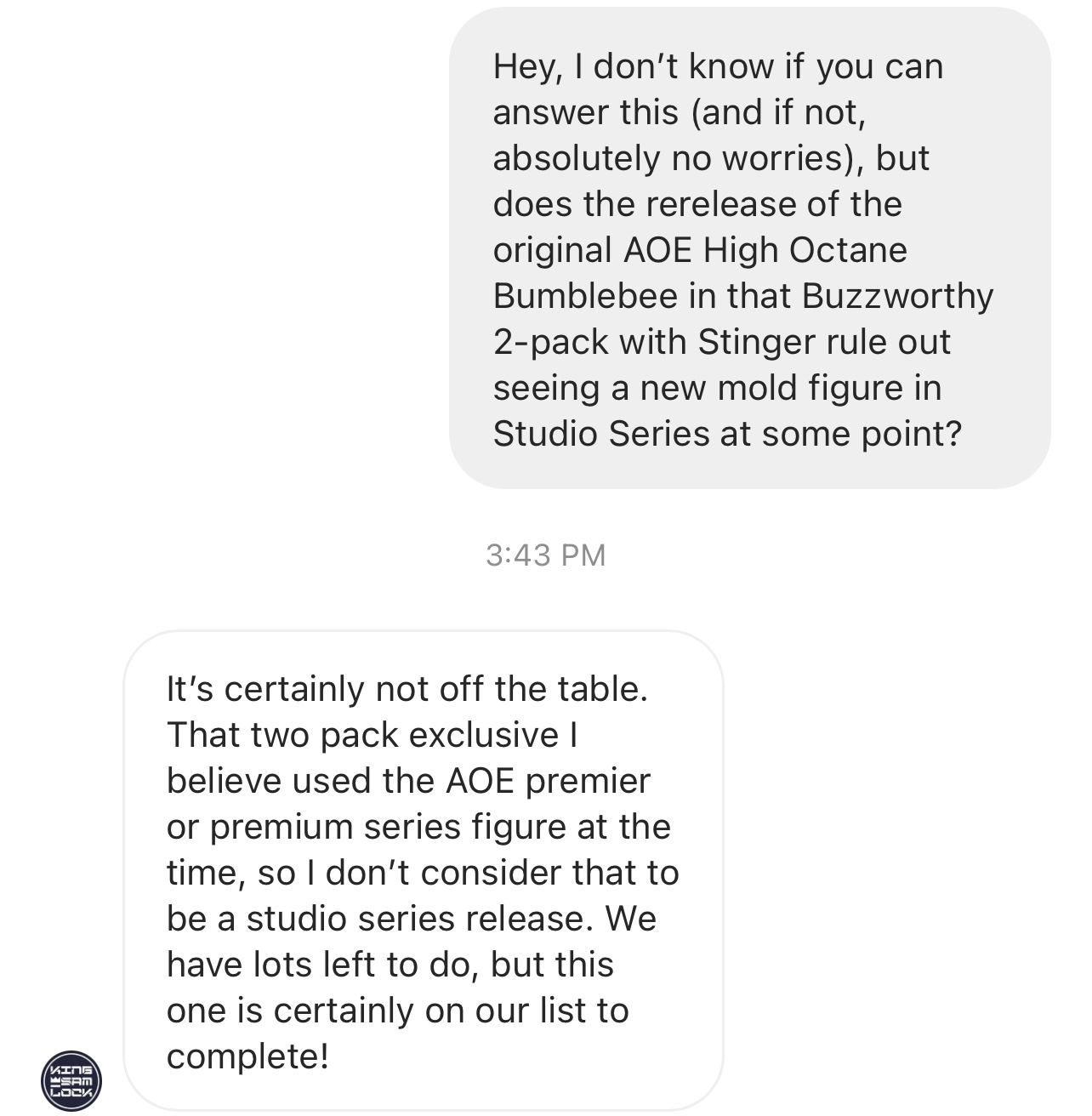Click "Studio Series at some point?" line
Screen dimensions: 1092x1116
(x=727, y=434)
